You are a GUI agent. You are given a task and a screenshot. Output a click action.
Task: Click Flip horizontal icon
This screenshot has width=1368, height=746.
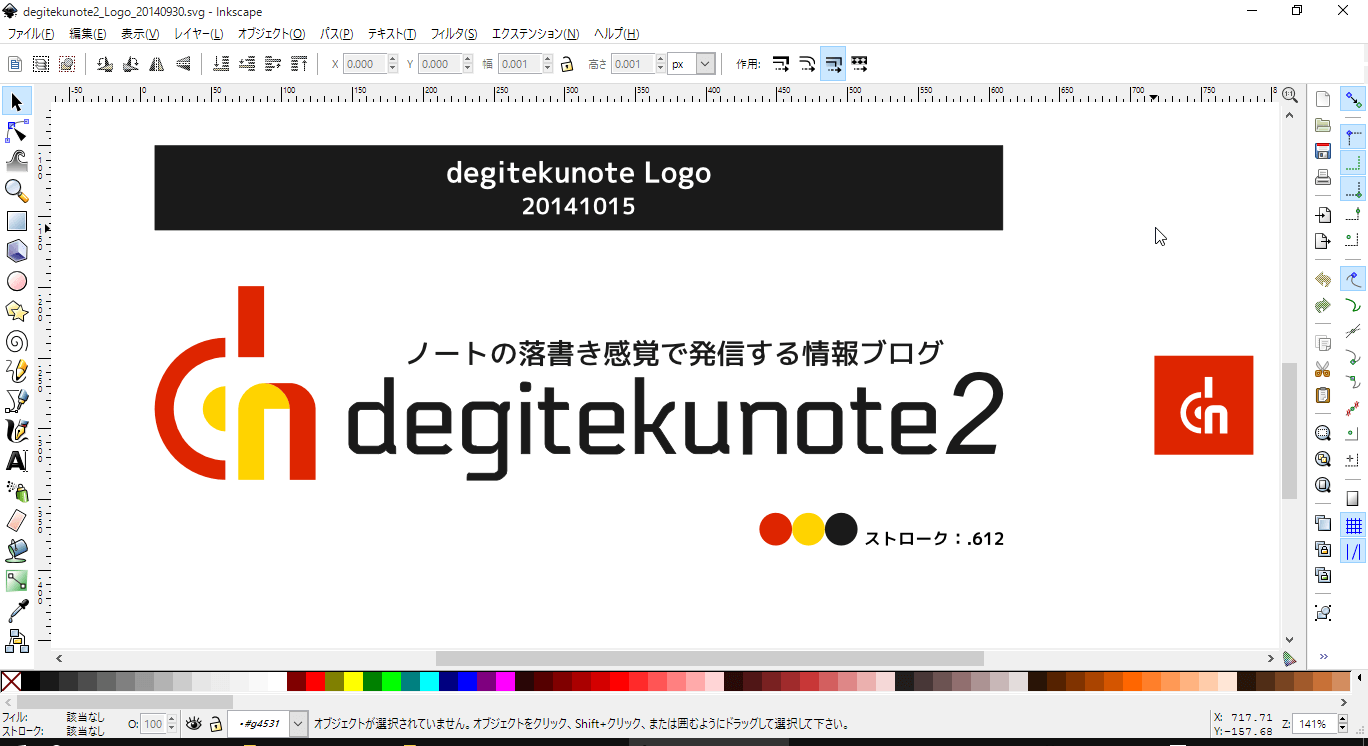157,64
